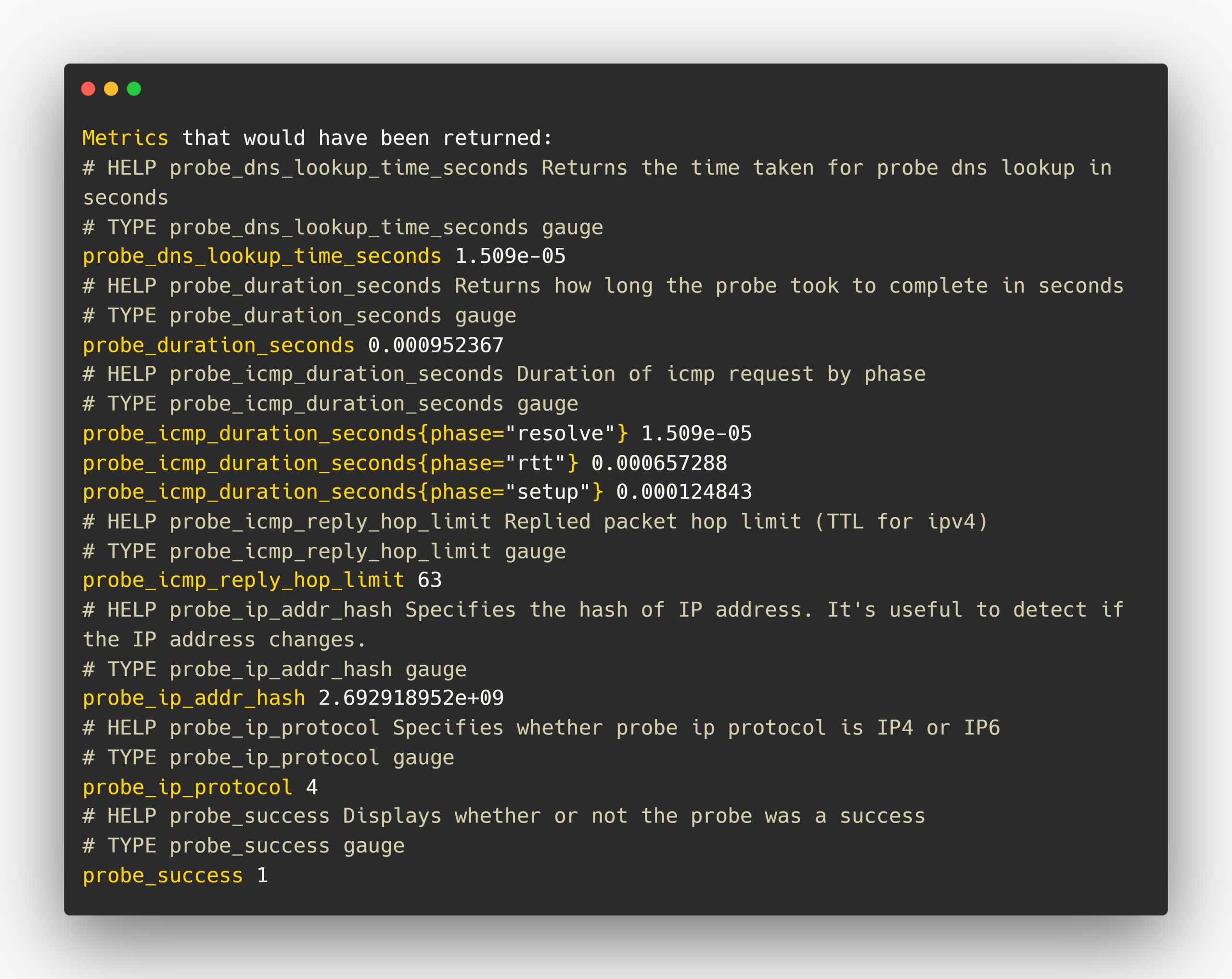1232x979 pixels.
Task: Click the green maximize window button
Action: [134, 89]
